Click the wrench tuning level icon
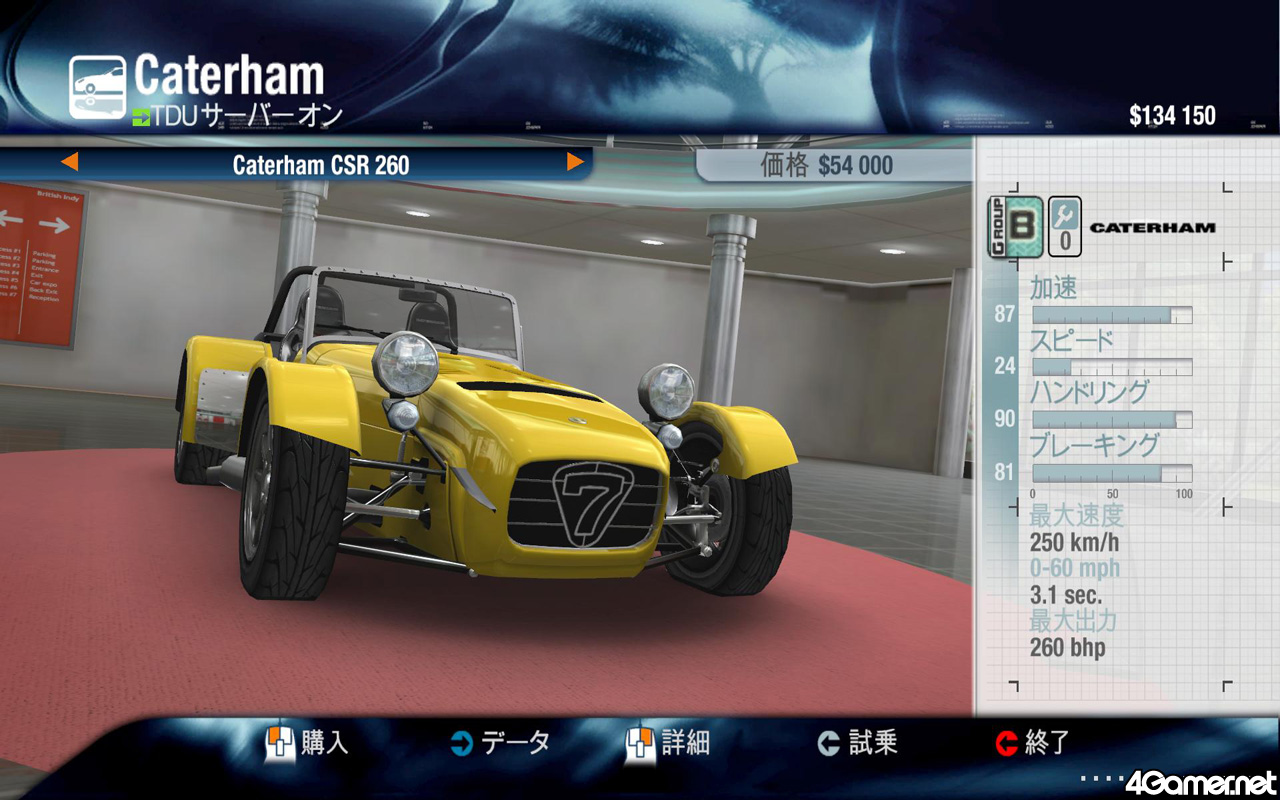Screen dimensions: 1280x800 [x=1064, y=227]
